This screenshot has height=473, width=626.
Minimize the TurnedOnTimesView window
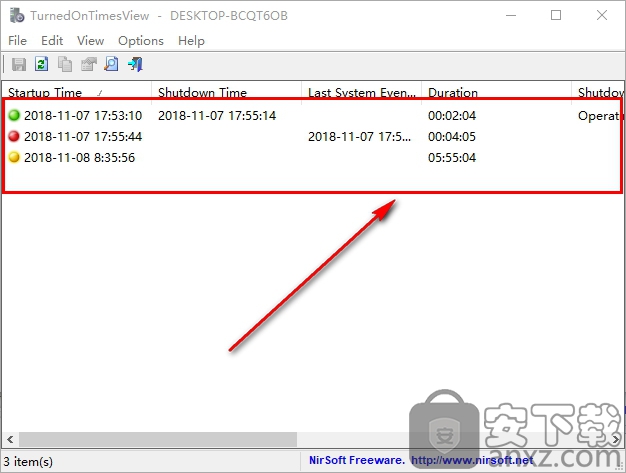(x=511, y=16)
